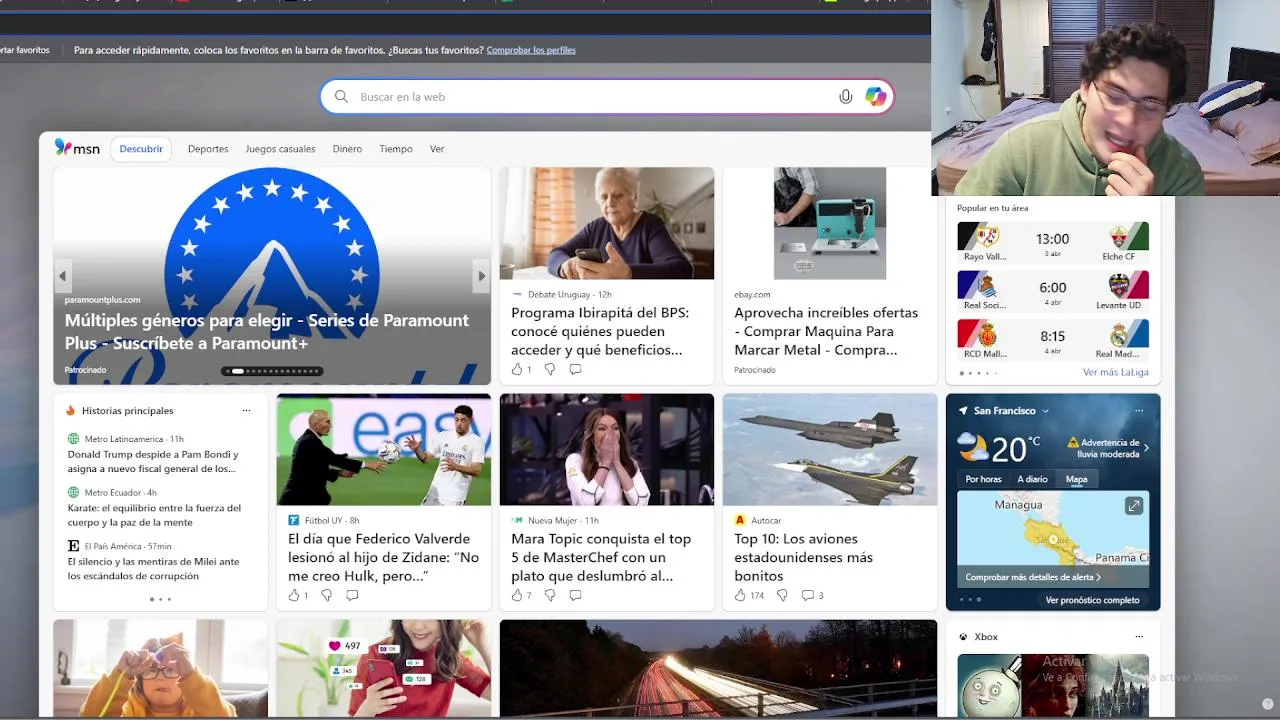Click Historias principales pagination dots

(160, 599)
